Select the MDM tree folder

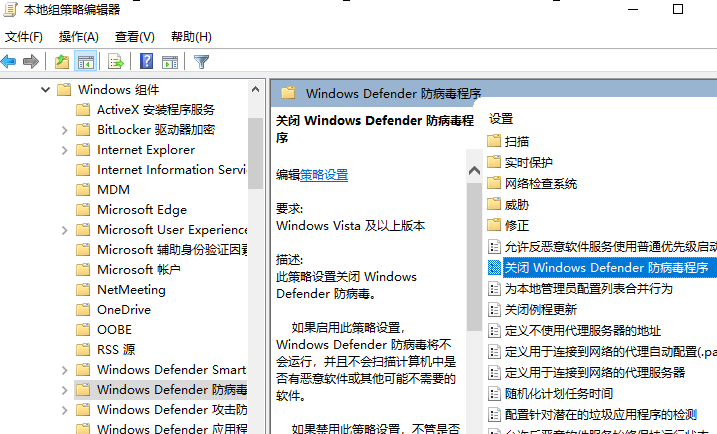coord(113,190)
